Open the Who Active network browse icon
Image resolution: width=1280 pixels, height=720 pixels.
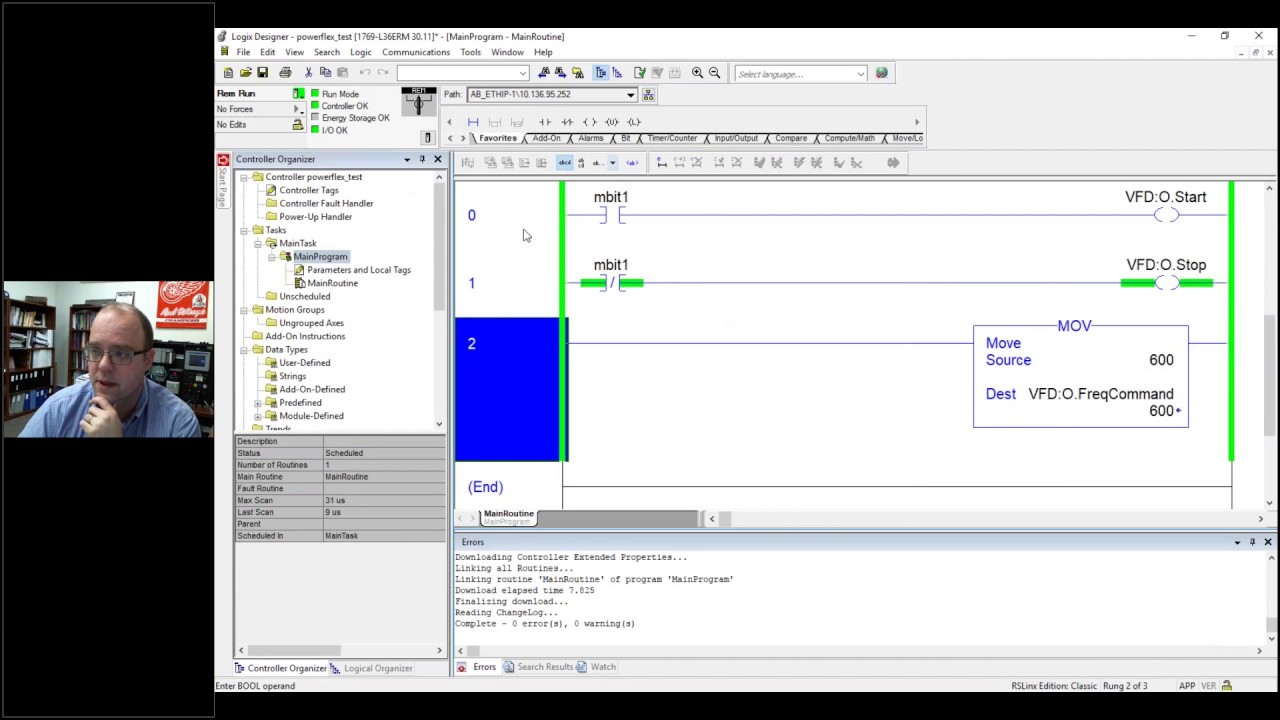[x=648, y=95]
